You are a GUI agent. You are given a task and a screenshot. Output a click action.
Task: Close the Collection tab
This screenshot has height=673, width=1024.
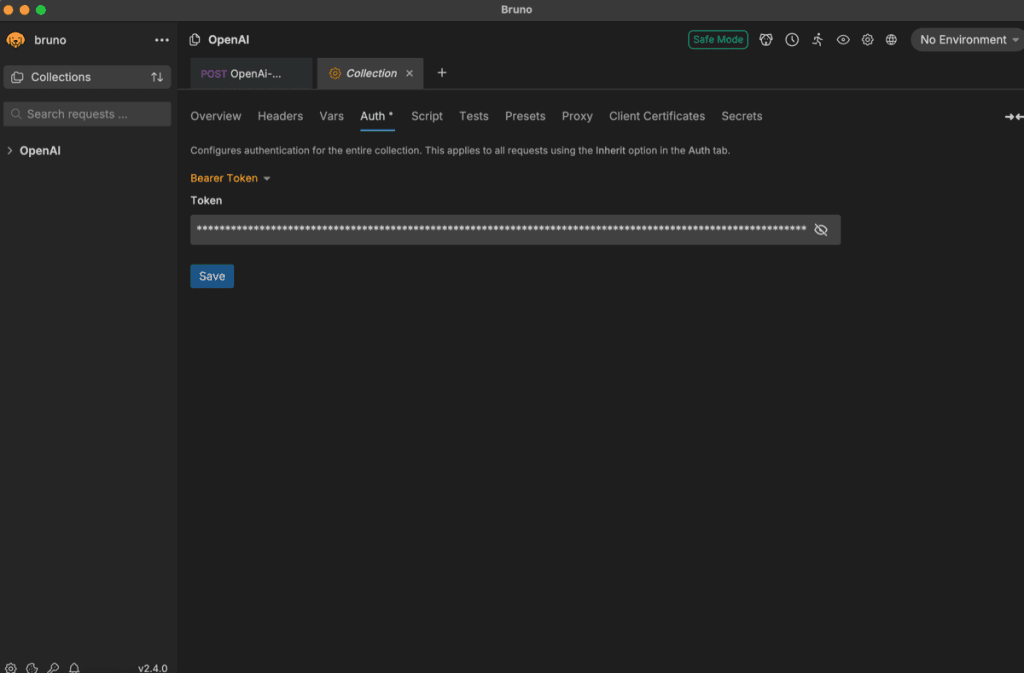(x=409, y=73)
